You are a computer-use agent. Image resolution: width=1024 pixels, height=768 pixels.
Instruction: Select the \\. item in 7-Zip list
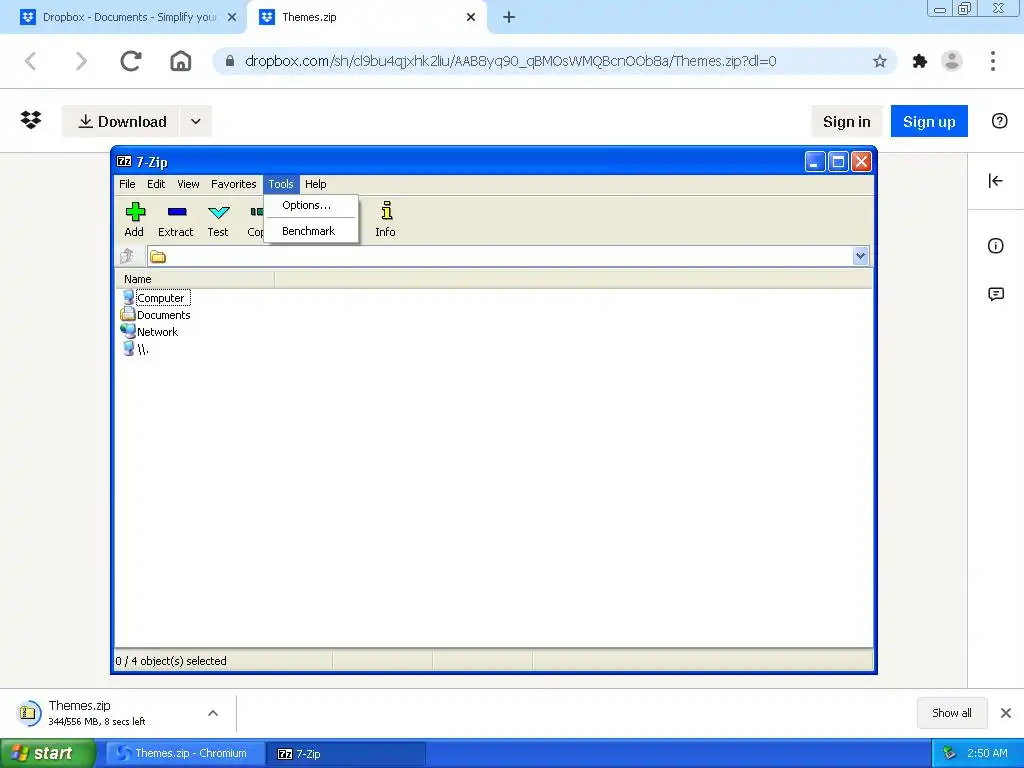[136, 349]
